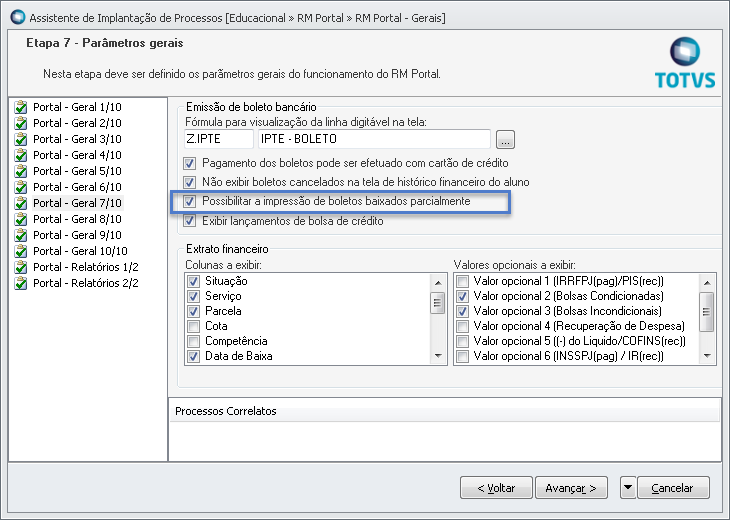This screenshot has width=730, height=520.
Task: Click the check icon beside Portal - Relatórios 2/2
Action: (x=21, y=283)
